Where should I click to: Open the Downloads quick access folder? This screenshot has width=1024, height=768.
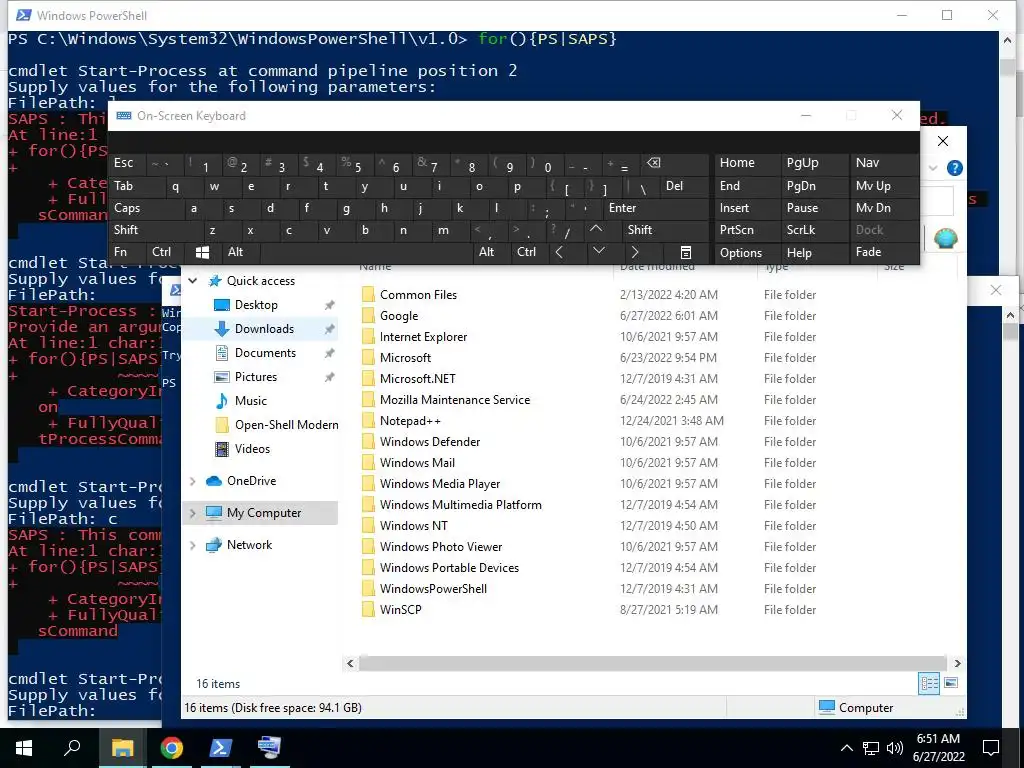click(264, 328)
